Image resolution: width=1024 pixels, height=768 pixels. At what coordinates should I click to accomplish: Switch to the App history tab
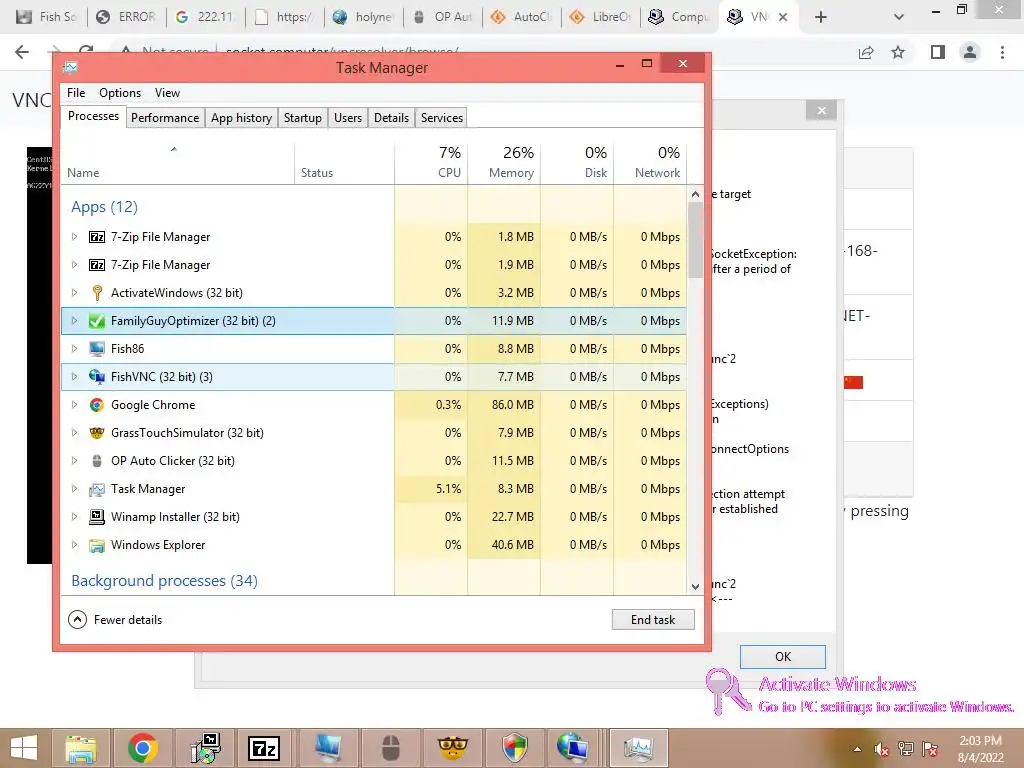241,118
